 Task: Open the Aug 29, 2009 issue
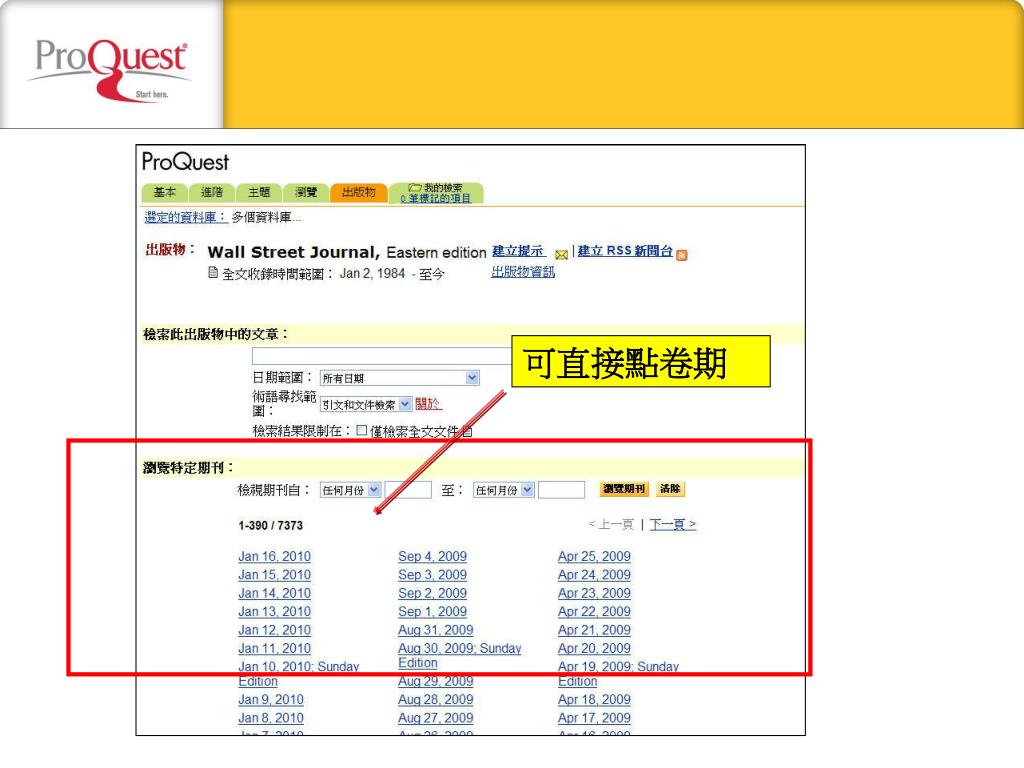pos(436,681)
